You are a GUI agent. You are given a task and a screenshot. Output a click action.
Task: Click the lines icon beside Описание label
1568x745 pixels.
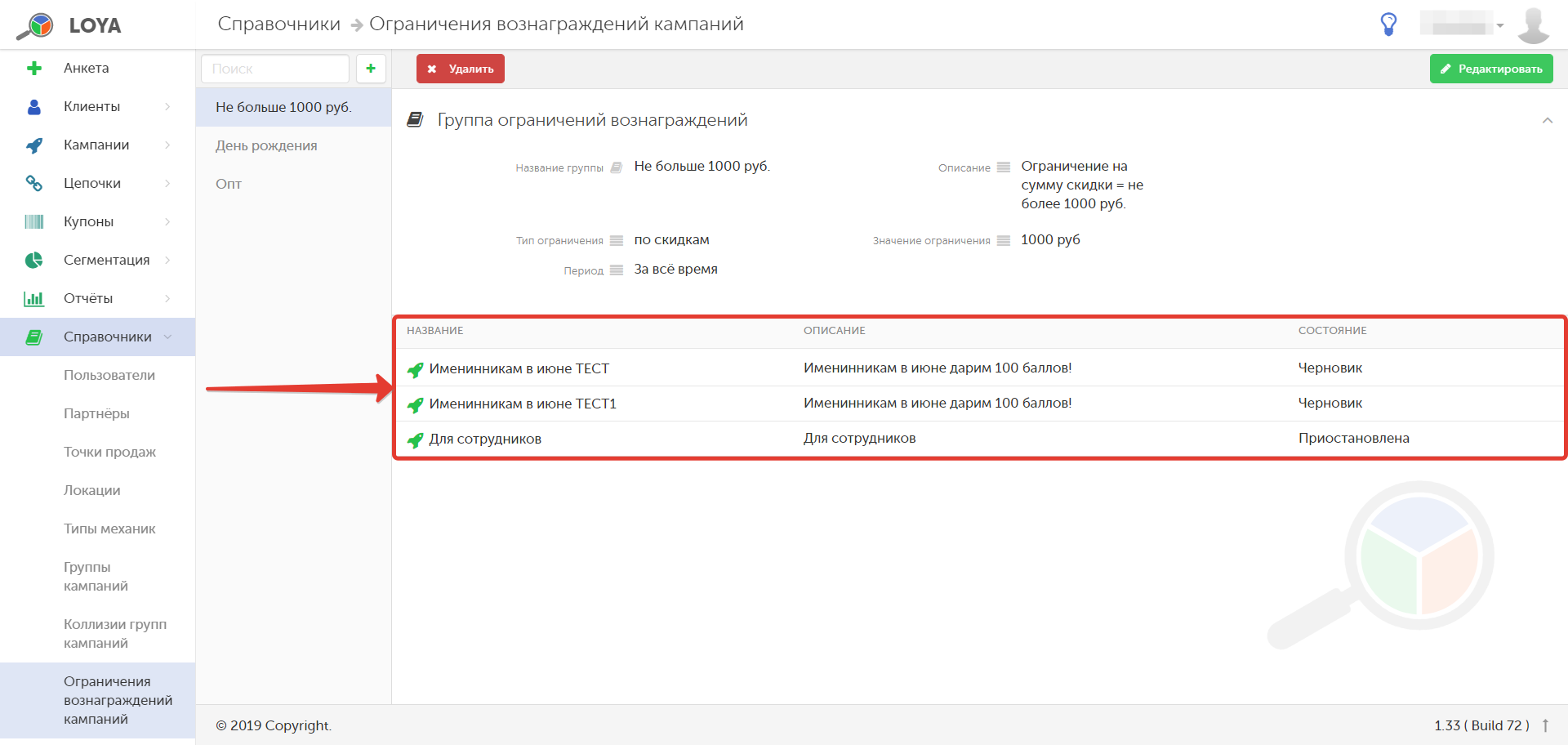tap(1004, 167)
